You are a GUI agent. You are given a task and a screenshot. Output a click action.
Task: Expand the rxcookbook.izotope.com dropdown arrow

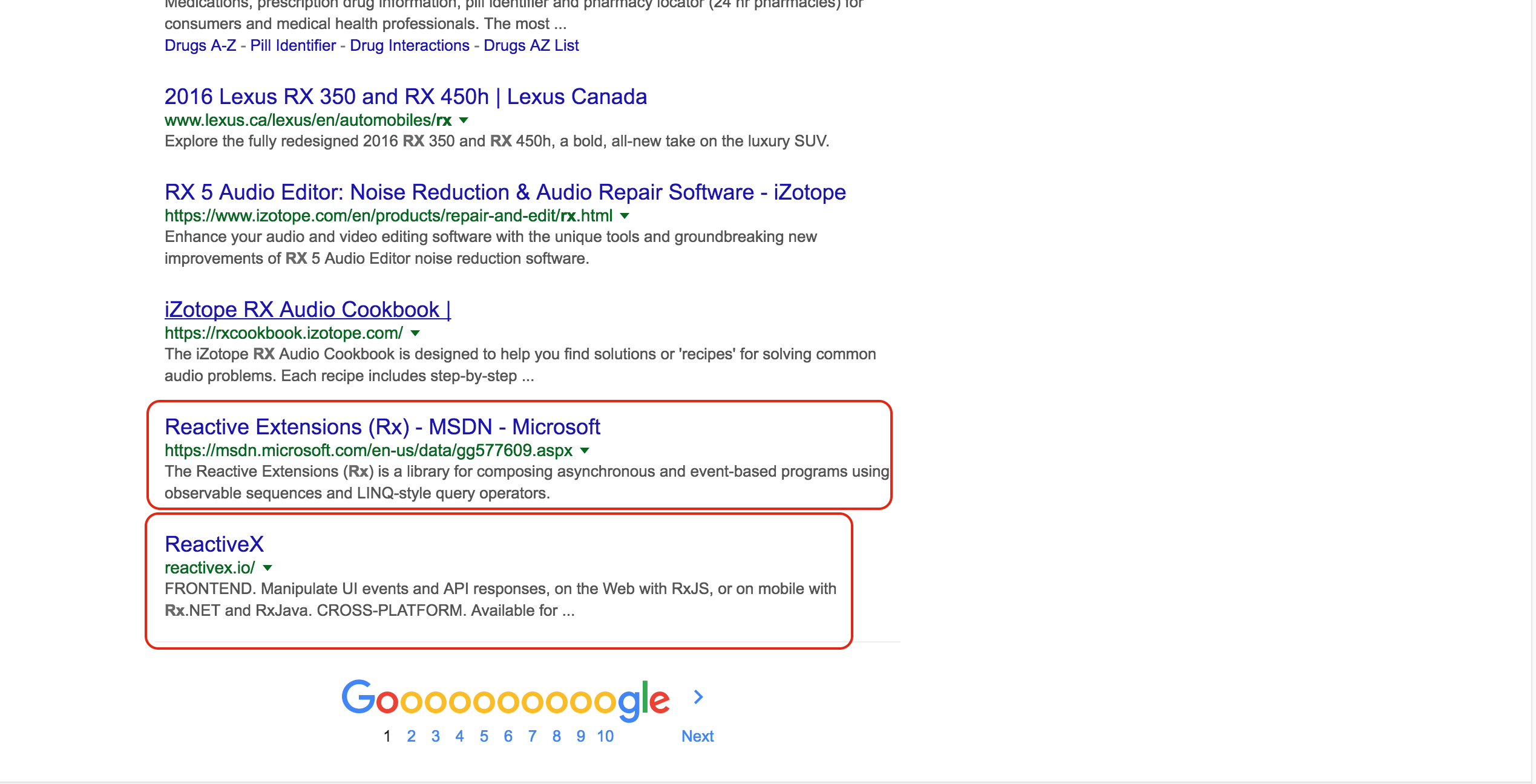pos(415,333)
